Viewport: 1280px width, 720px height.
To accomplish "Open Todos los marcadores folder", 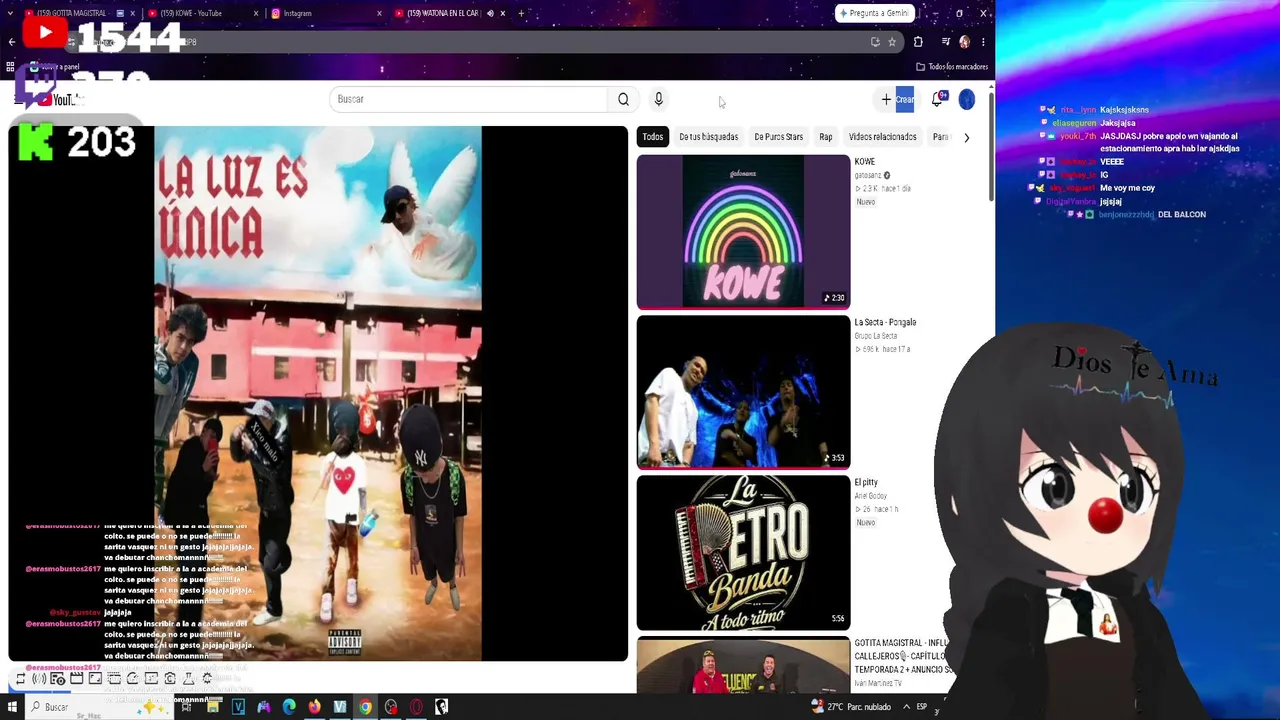I will [951, 67].
